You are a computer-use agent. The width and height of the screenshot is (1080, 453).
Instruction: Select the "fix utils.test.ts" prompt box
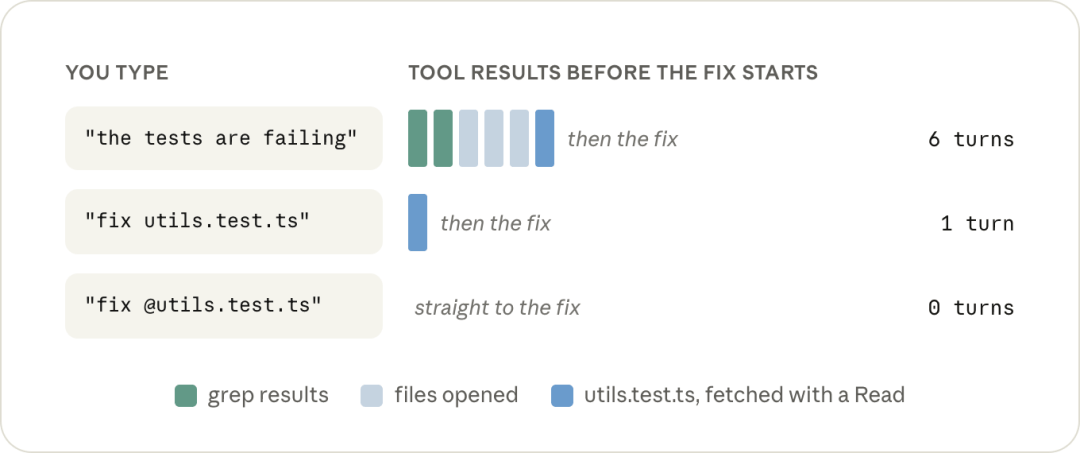pos(223,222)
